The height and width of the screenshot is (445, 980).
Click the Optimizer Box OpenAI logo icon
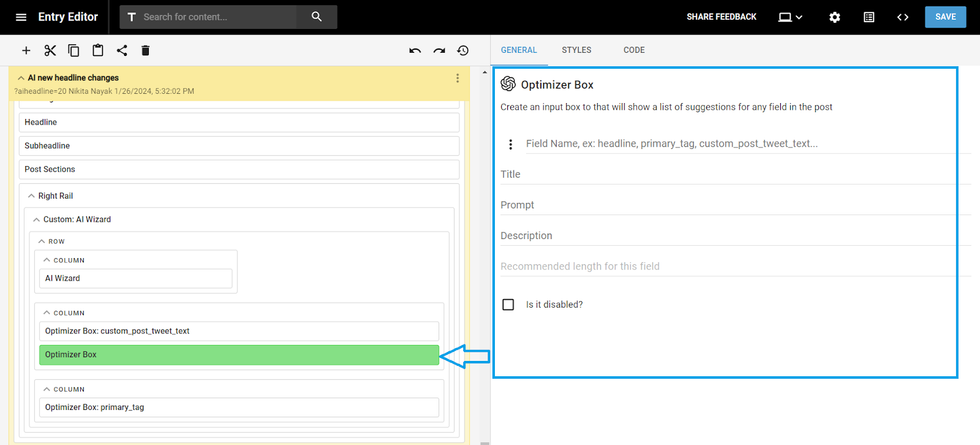508,84
